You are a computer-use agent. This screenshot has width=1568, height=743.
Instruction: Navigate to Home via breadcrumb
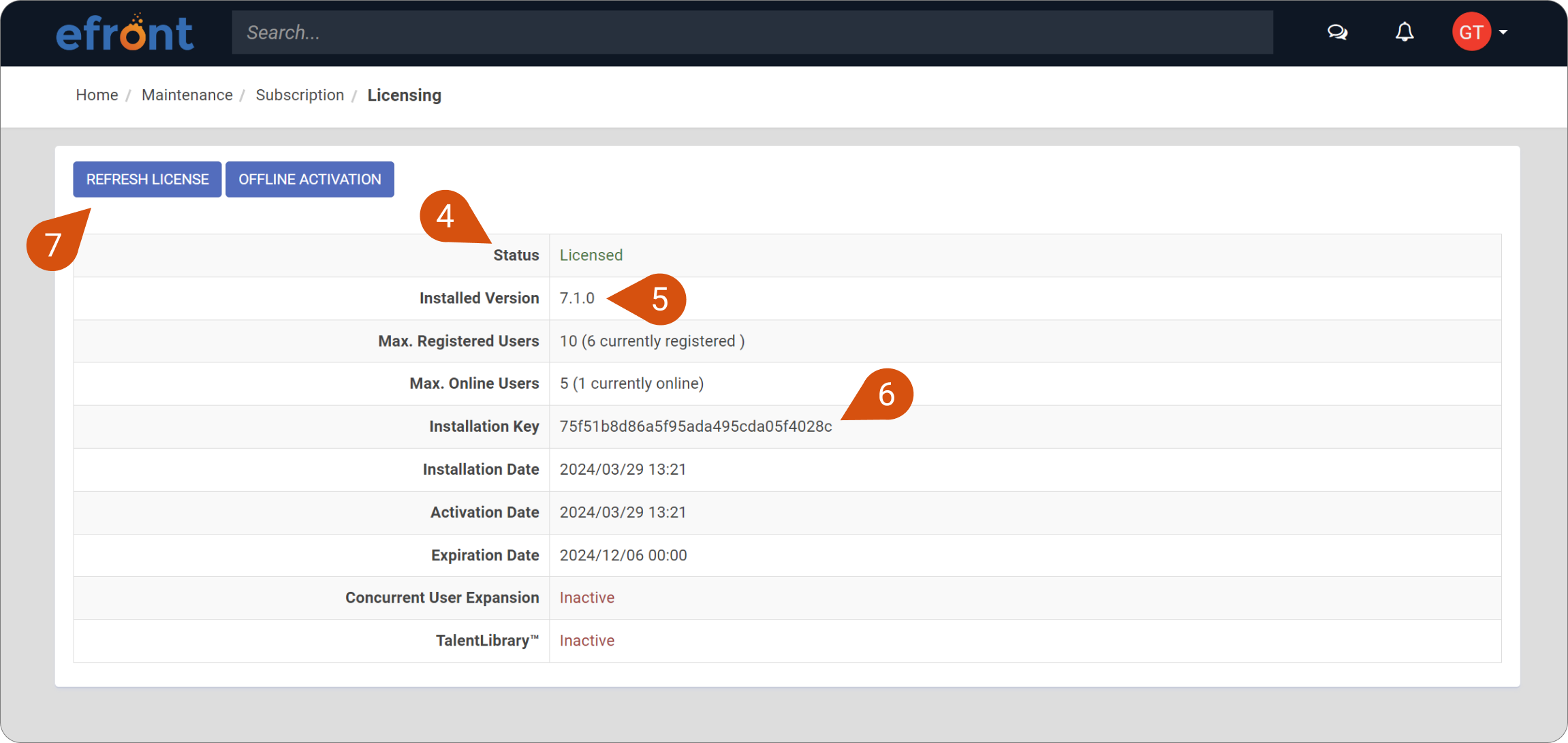[x=97, y=95]
